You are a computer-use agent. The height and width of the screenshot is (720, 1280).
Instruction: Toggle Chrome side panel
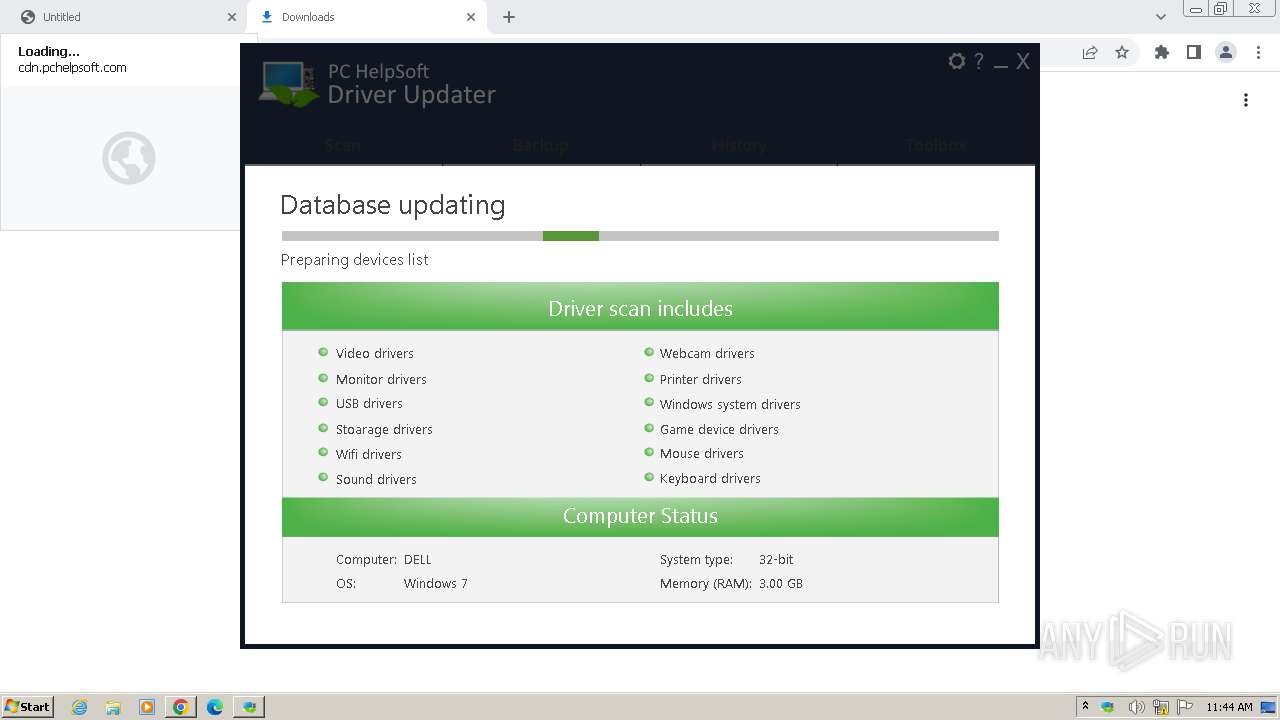pyautogui.click(x=1193, y=52)
